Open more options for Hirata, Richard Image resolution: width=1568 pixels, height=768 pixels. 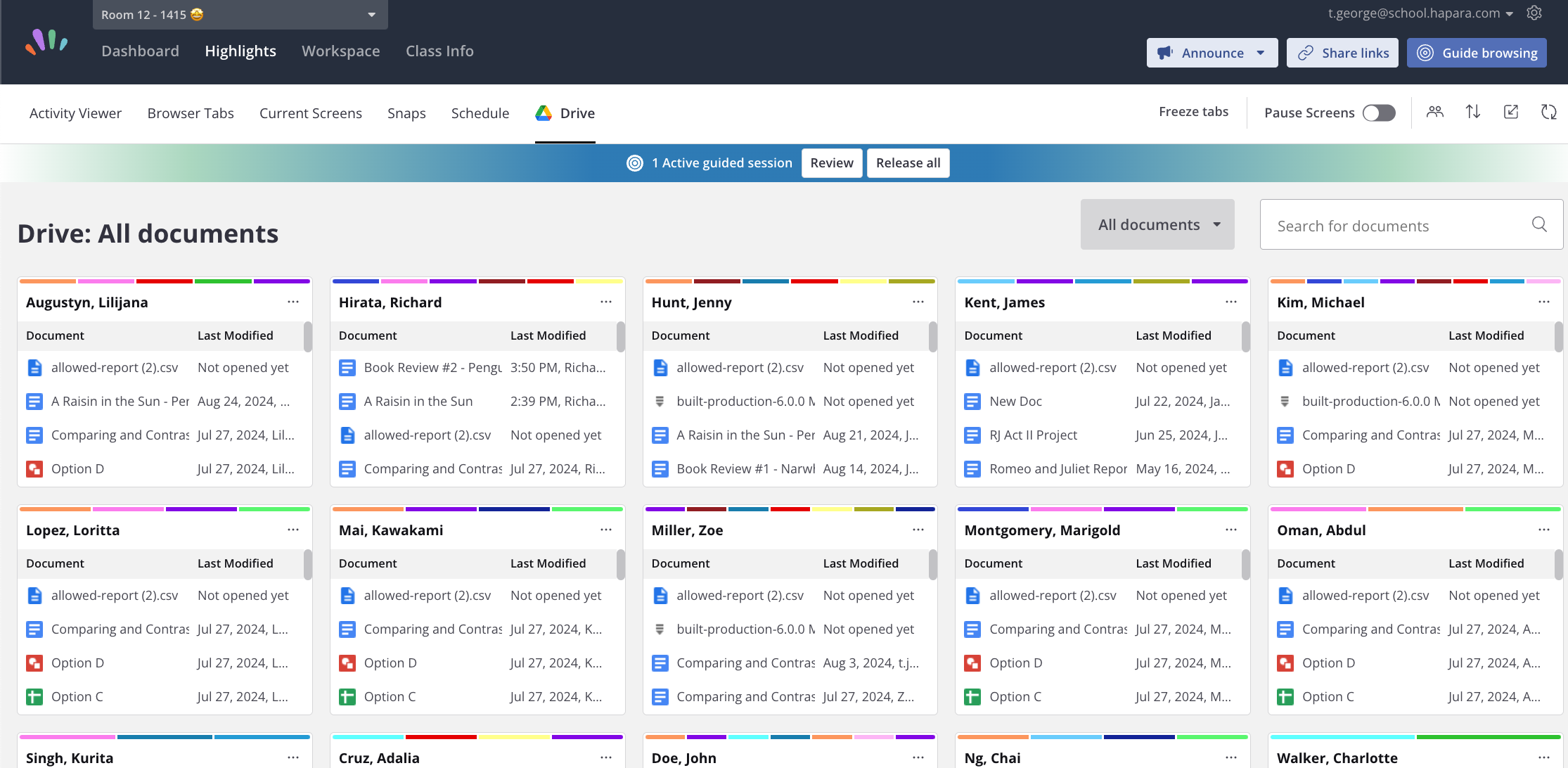coord(606,302)
